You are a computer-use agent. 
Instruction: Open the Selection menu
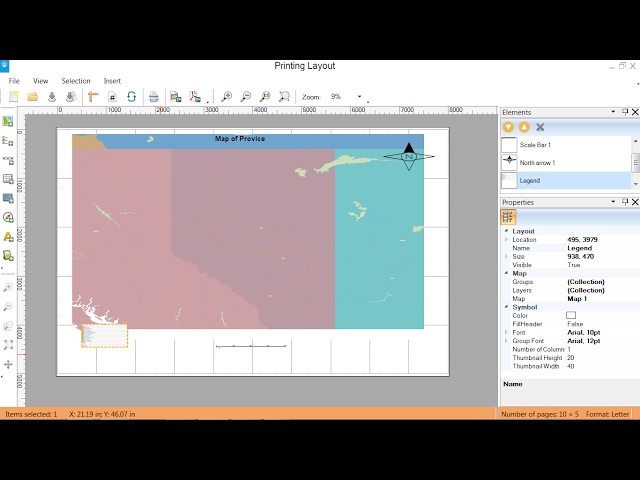click(x=76, y=81)
